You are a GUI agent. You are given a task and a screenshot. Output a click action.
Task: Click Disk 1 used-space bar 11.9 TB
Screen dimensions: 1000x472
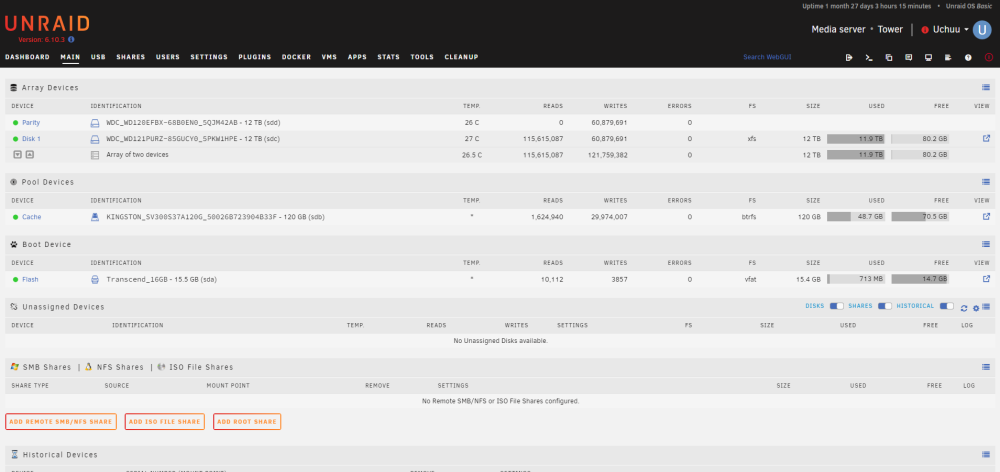tap(856, 138)
